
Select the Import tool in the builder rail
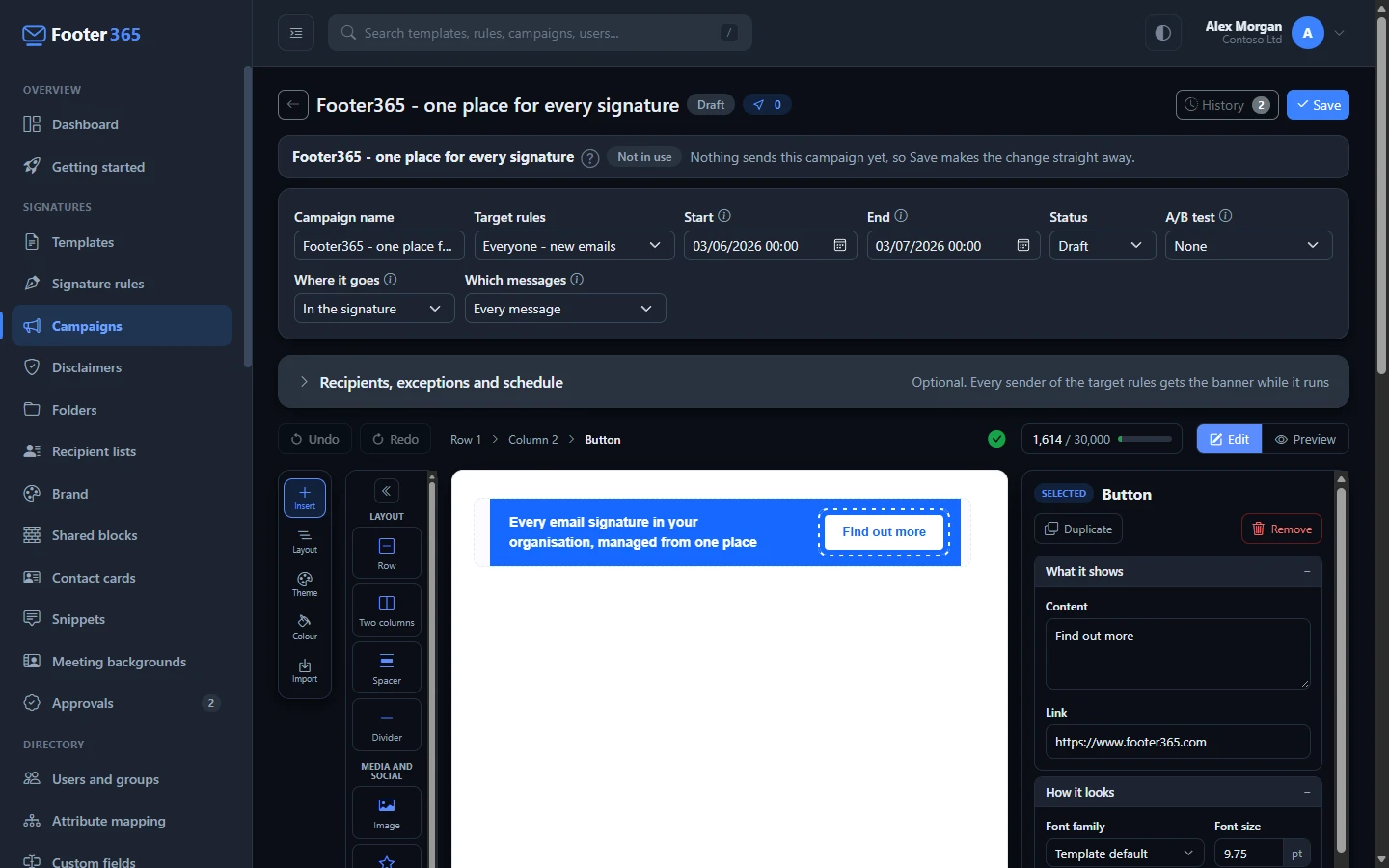(305, 671)
